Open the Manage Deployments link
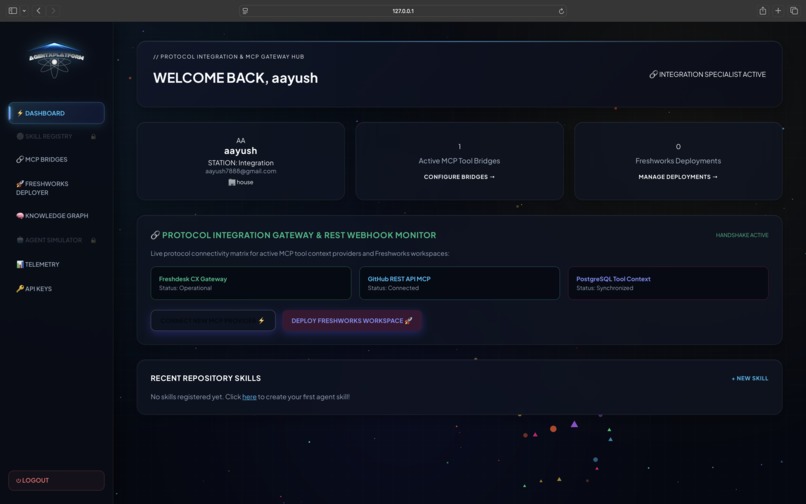806x504 pixels. pyautogui.click(x=678, y=177)
